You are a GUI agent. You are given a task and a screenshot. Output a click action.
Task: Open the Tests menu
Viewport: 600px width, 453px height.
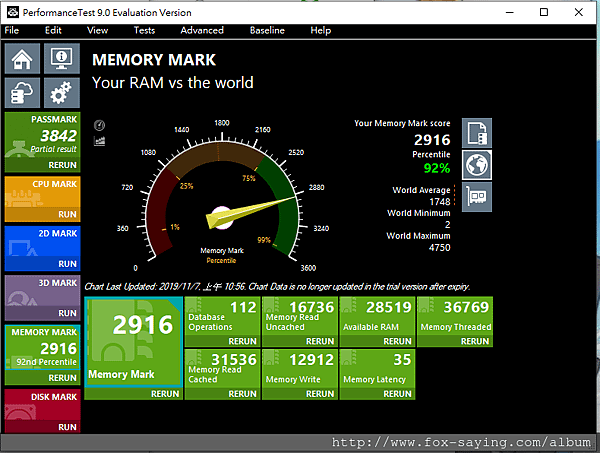coord(144,31)
